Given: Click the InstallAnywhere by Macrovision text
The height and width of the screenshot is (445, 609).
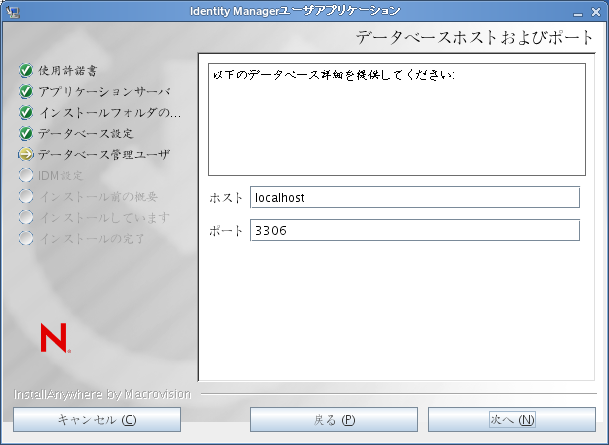Looking at the screenshot, I should tap(103, 394).
